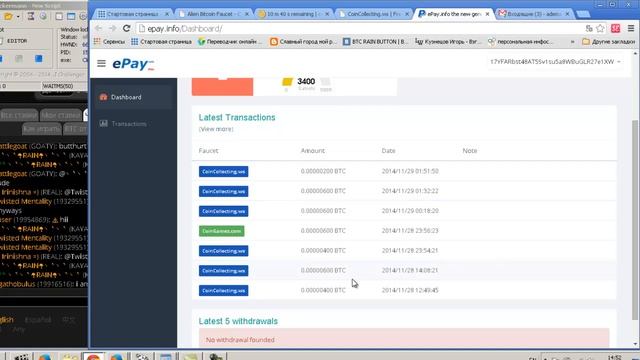This screenshot has width=640, height=360.
Task: Click the Note column header
Action: point(470,151)
